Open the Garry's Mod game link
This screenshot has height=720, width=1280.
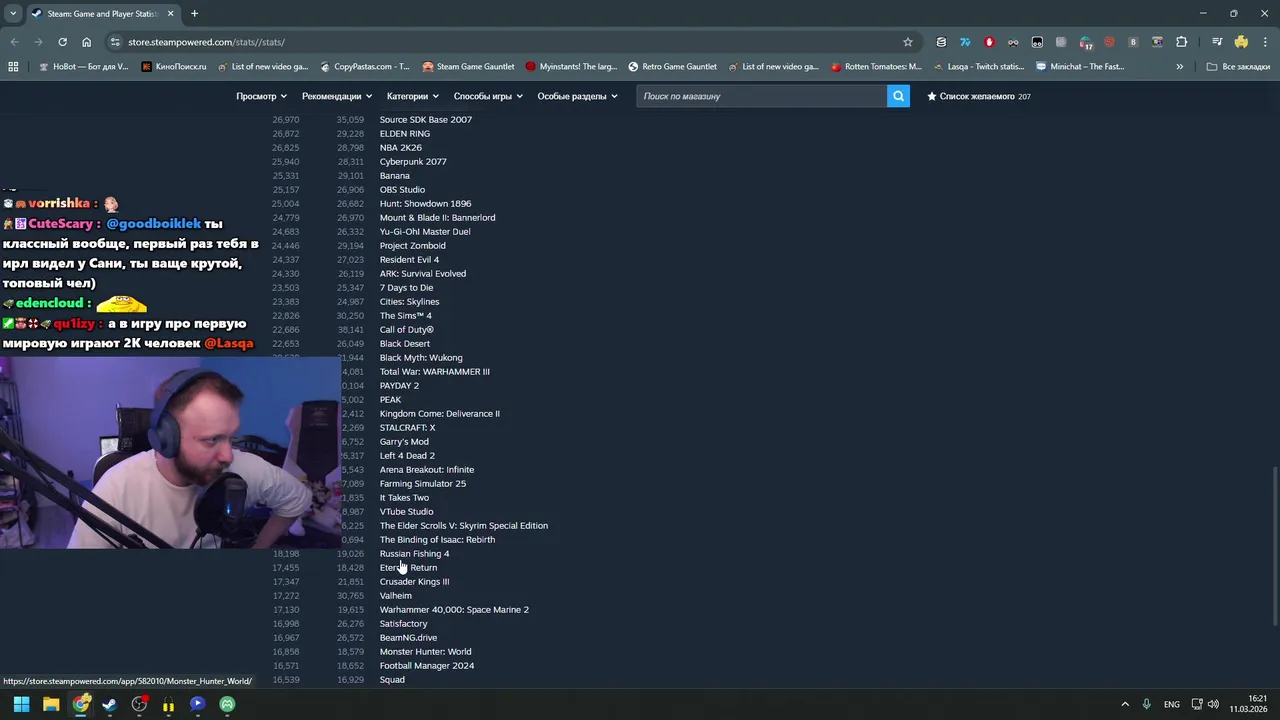click(x=404, y=441)
